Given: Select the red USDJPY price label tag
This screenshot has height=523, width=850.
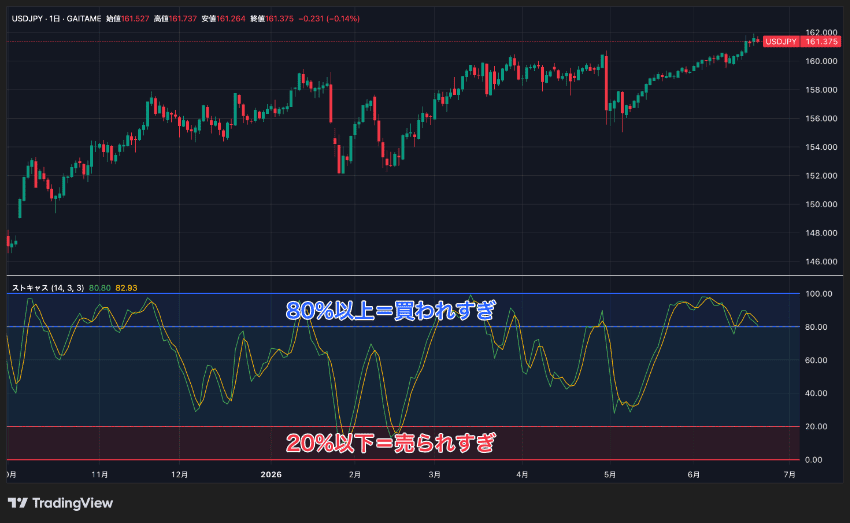Looking at the screenshot, I should click(x=781, y=42).
